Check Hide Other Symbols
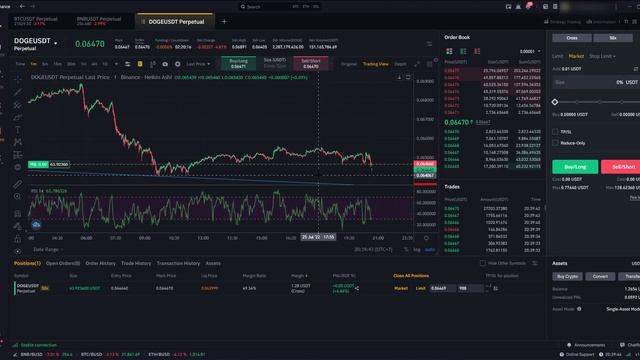 pos(483,263)
